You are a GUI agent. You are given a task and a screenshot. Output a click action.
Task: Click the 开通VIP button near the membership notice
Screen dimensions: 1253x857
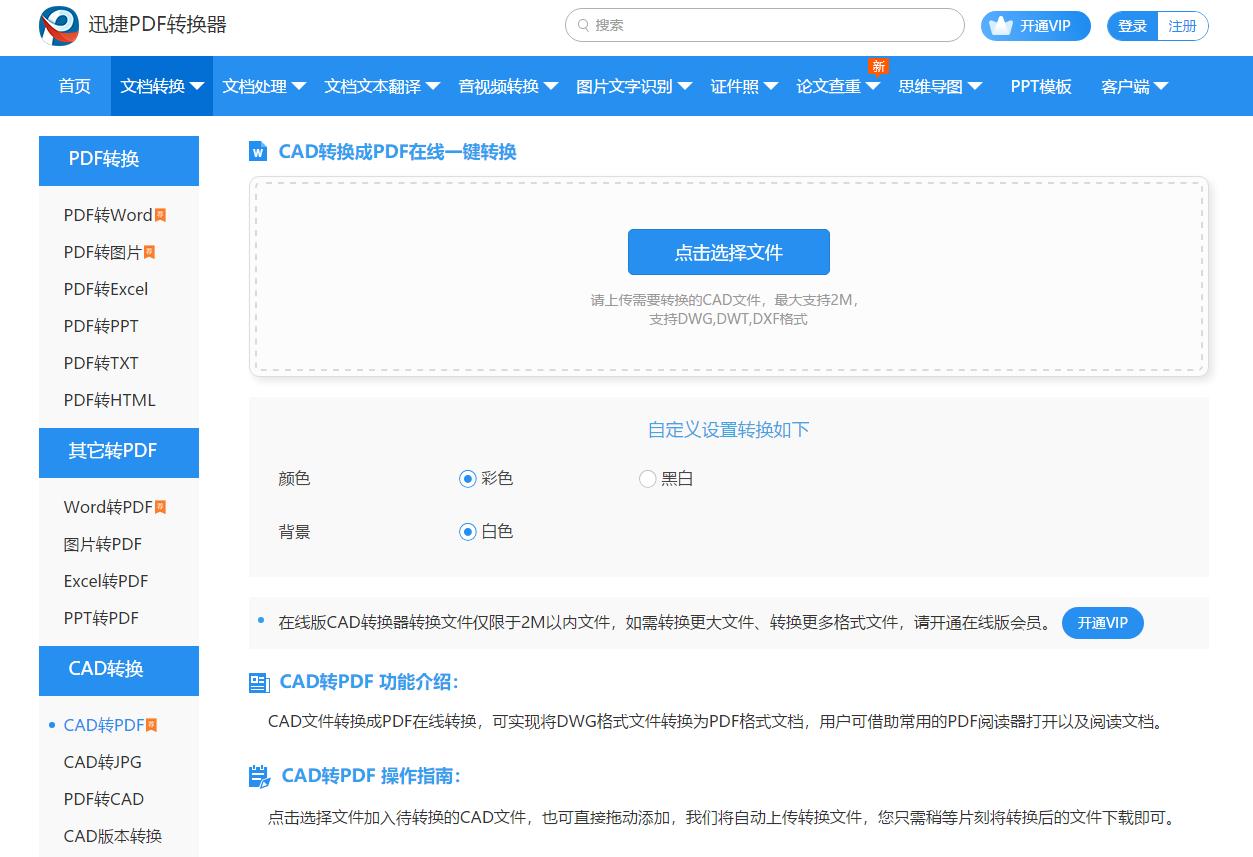[x=1102, y=622]
